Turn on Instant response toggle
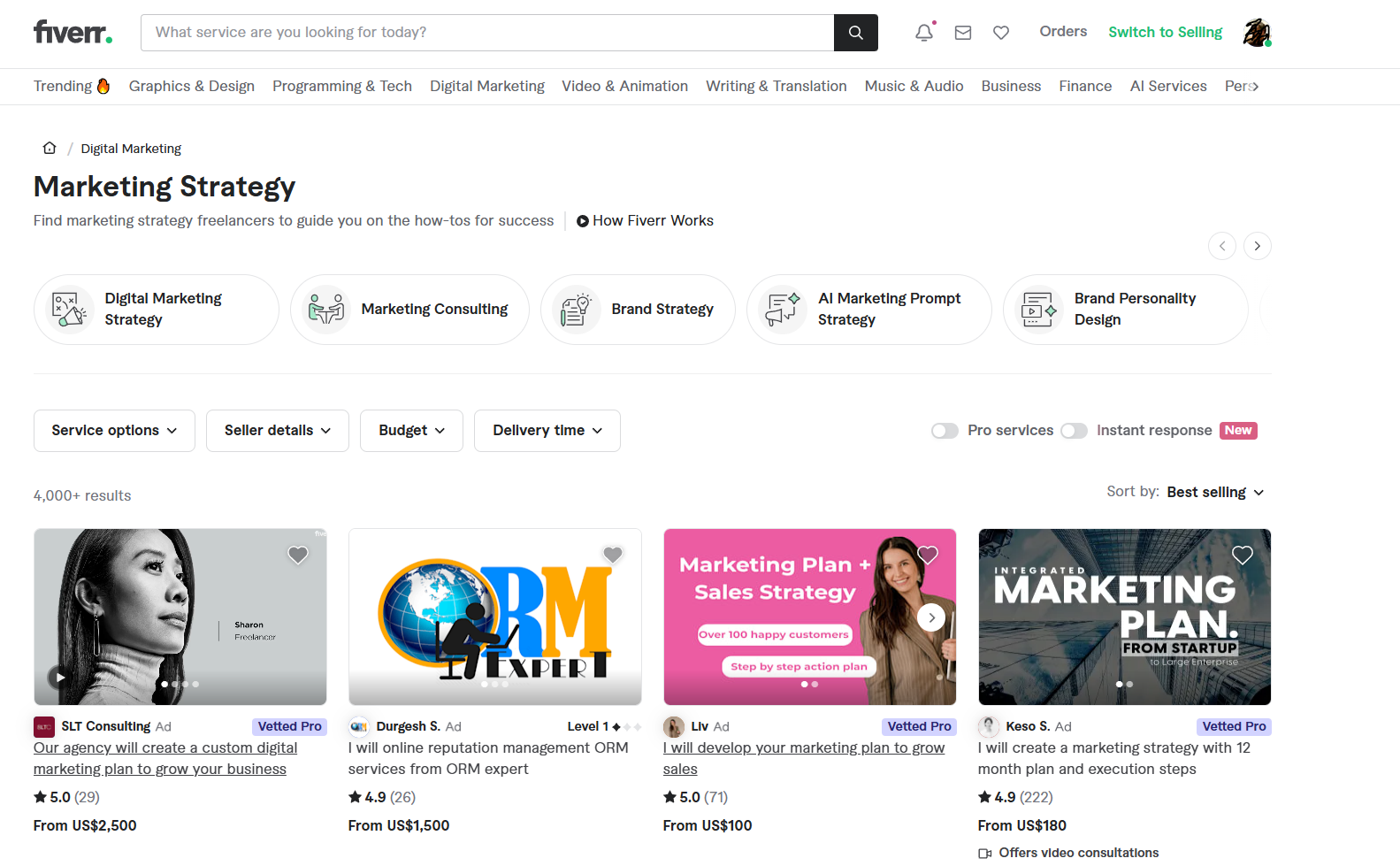Viewport: 1400px width, 866px height. pos(1074,431)
